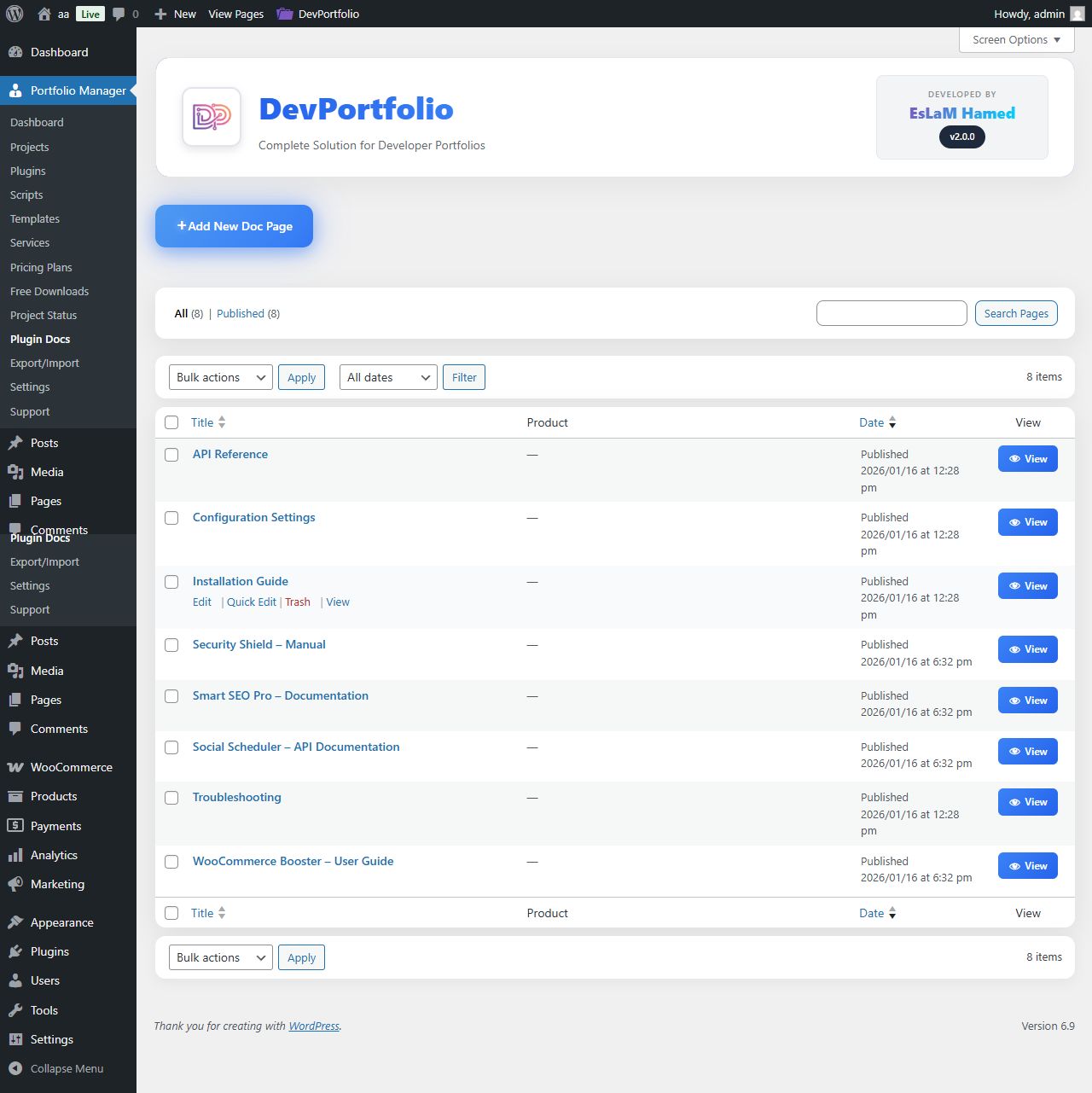Check the Security Shield – Manual row
1092x1093 pixels.
coord(171,645)
